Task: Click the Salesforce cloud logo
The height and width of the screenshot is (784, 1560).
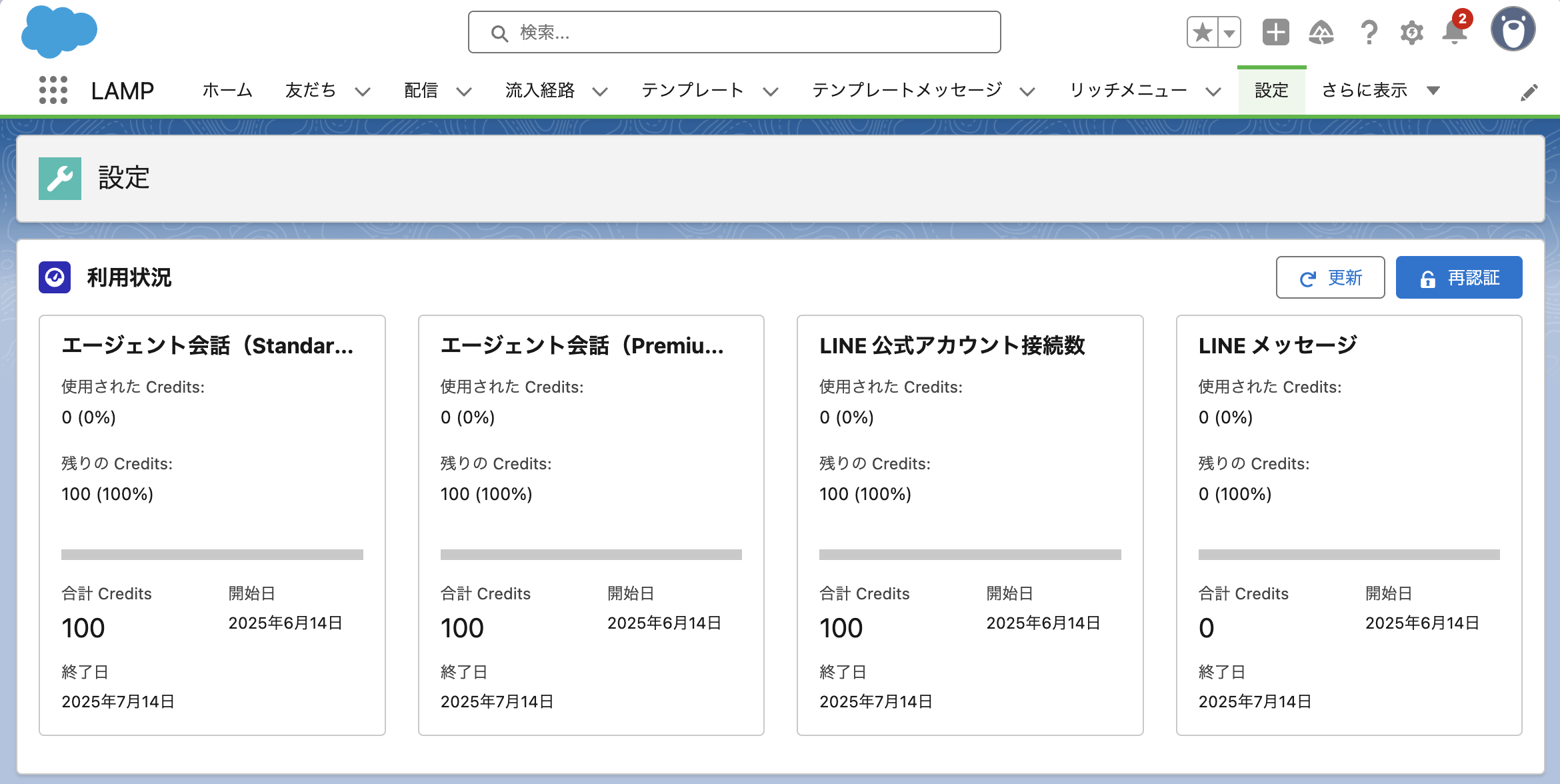Action: point(59,31)
